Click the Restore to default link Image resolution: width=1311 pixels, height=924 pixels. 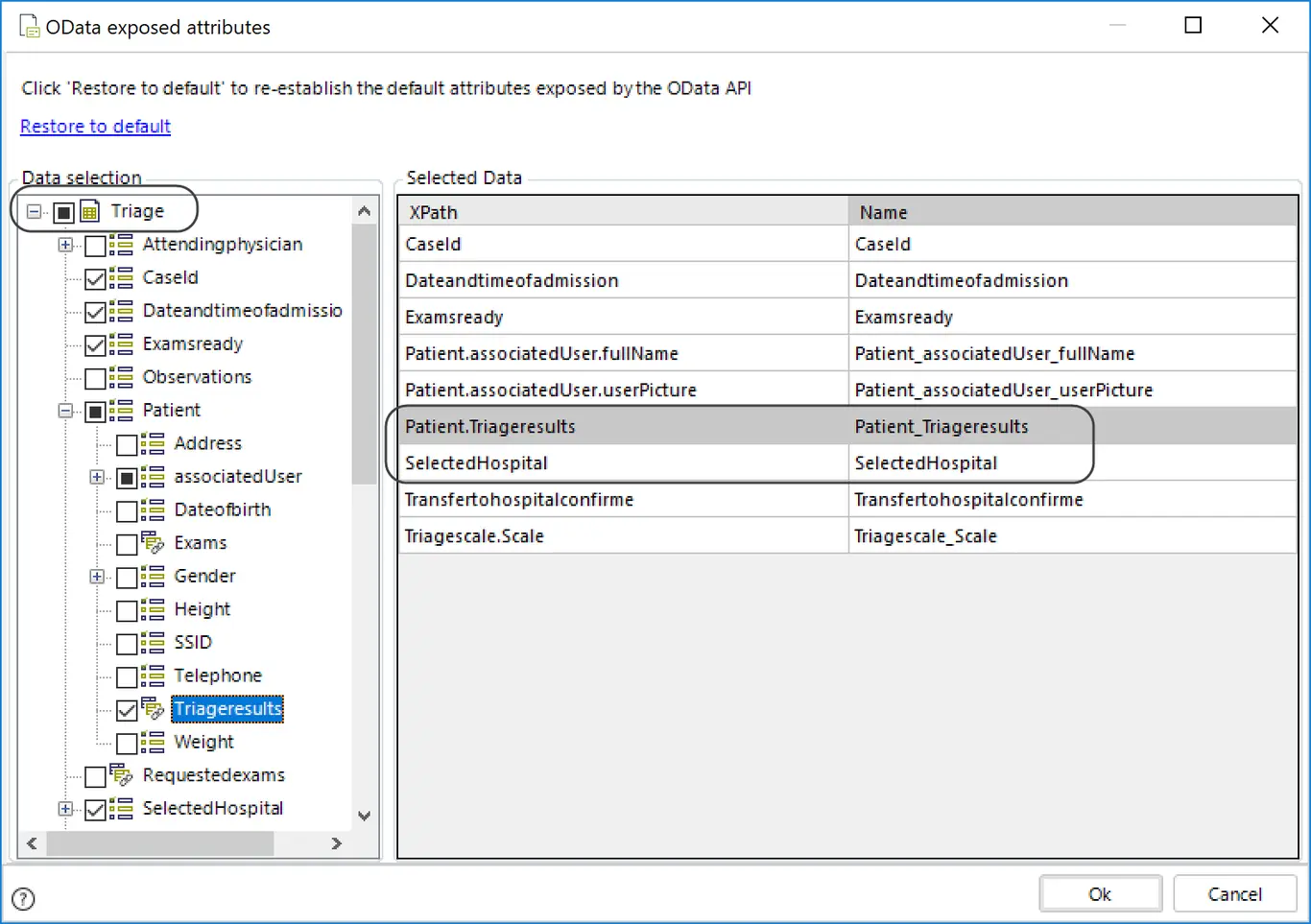[x=95, y=127]
